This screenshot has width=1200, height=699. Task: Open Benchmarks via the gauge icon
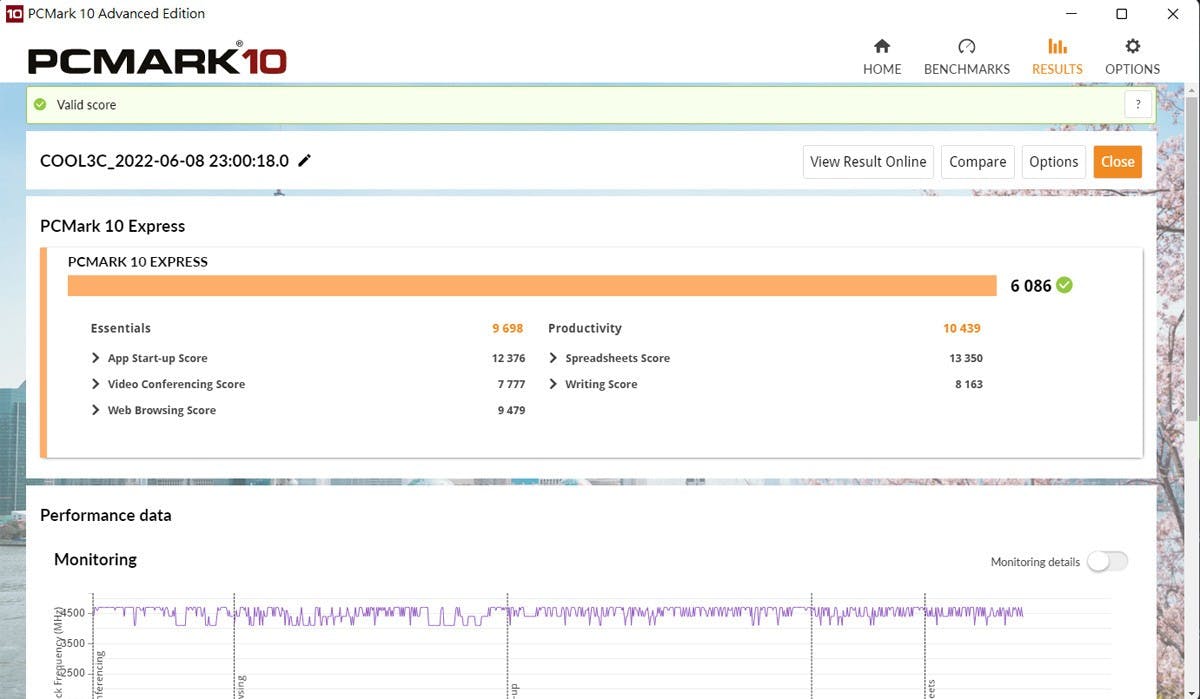coord(966,46)
